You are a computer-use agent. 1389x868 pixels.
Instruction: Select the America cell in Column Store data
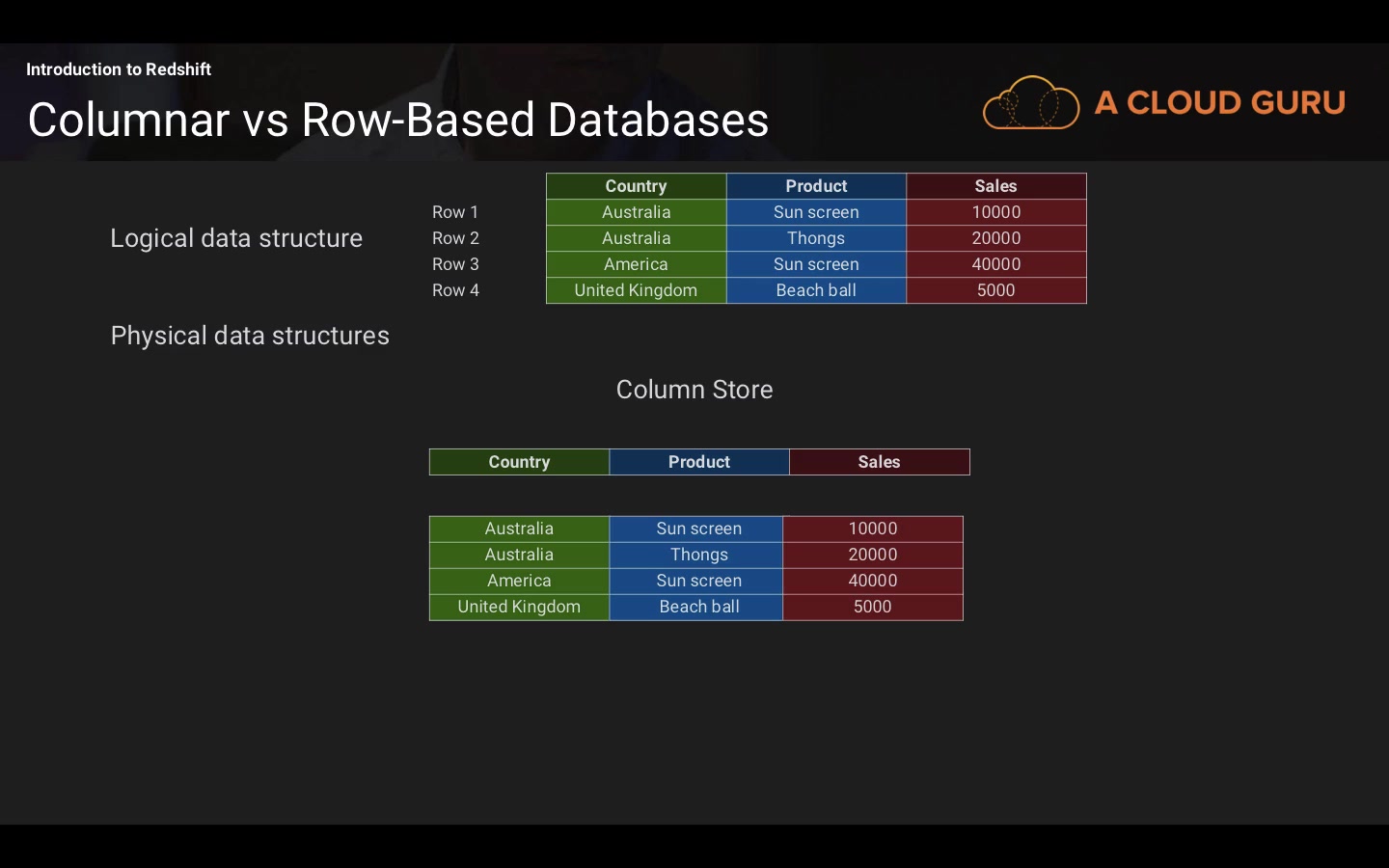[520, 581]
